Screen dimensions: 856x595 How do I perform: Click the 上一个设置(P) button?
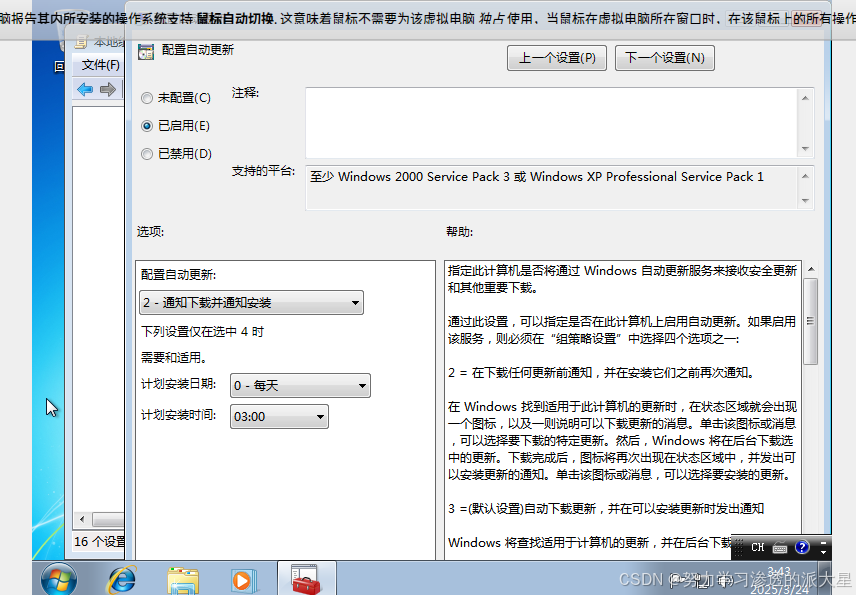click(557, 58)
